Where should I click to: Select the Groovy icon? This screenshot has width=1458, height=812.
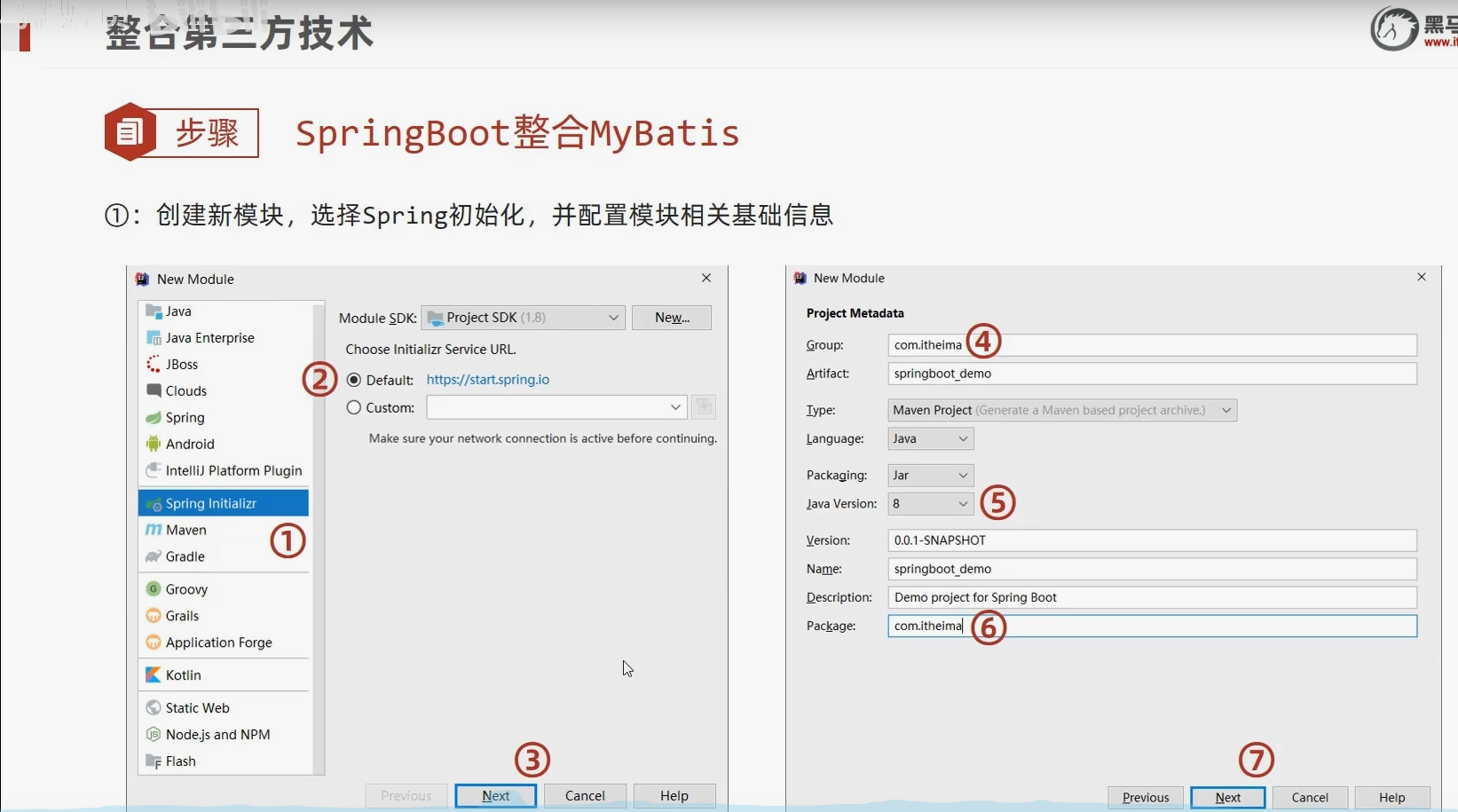pos(154,589)
